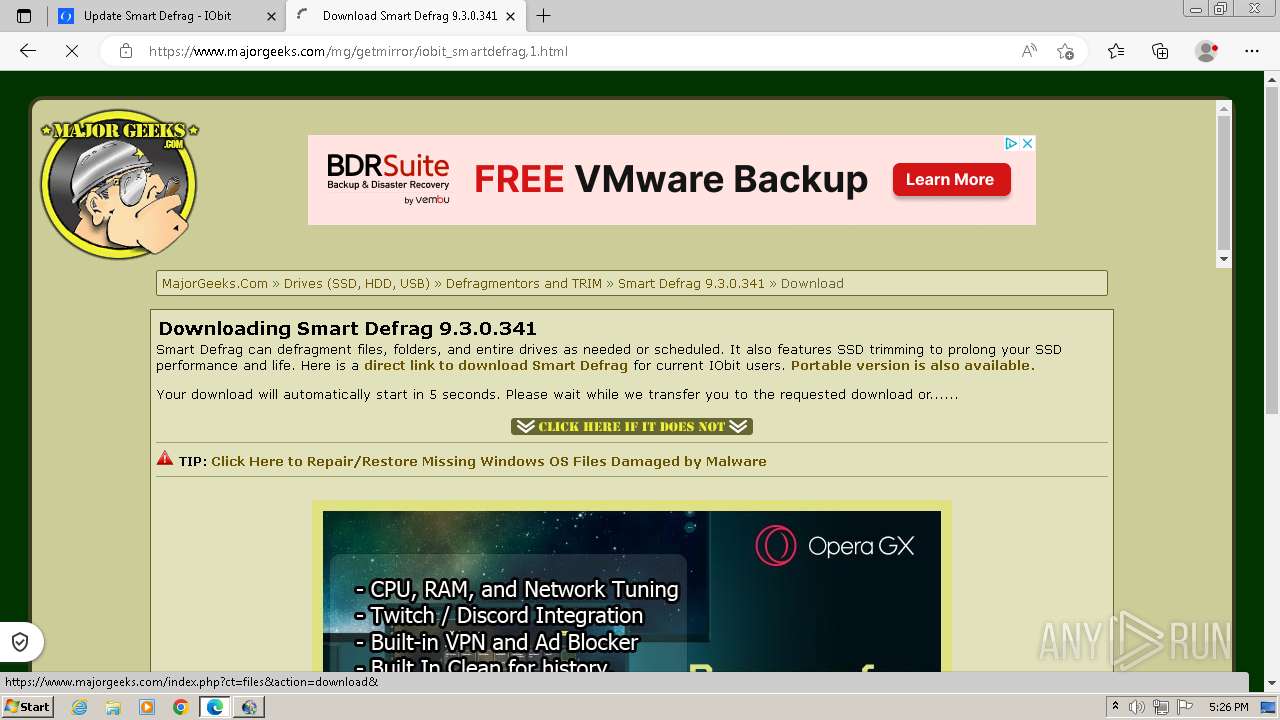
Task: Switch to Update Smart Defrag - IObit tab
Action: (x=158, y=16)
